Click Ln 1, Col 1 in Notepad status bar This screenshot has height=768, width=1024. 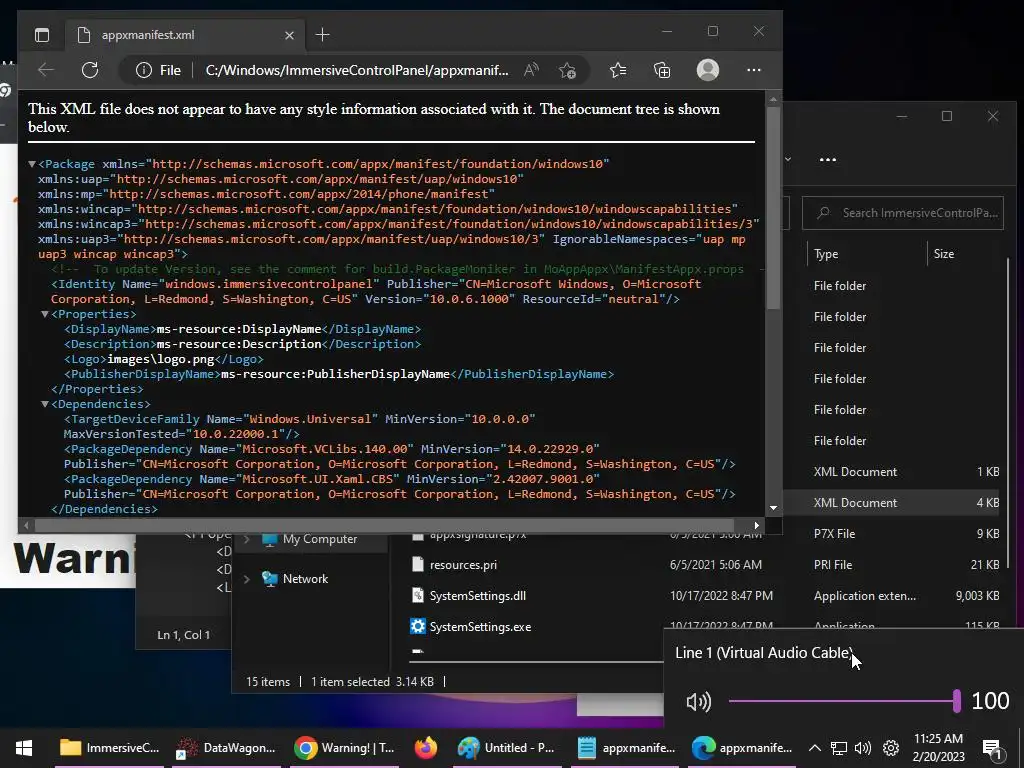184,635
